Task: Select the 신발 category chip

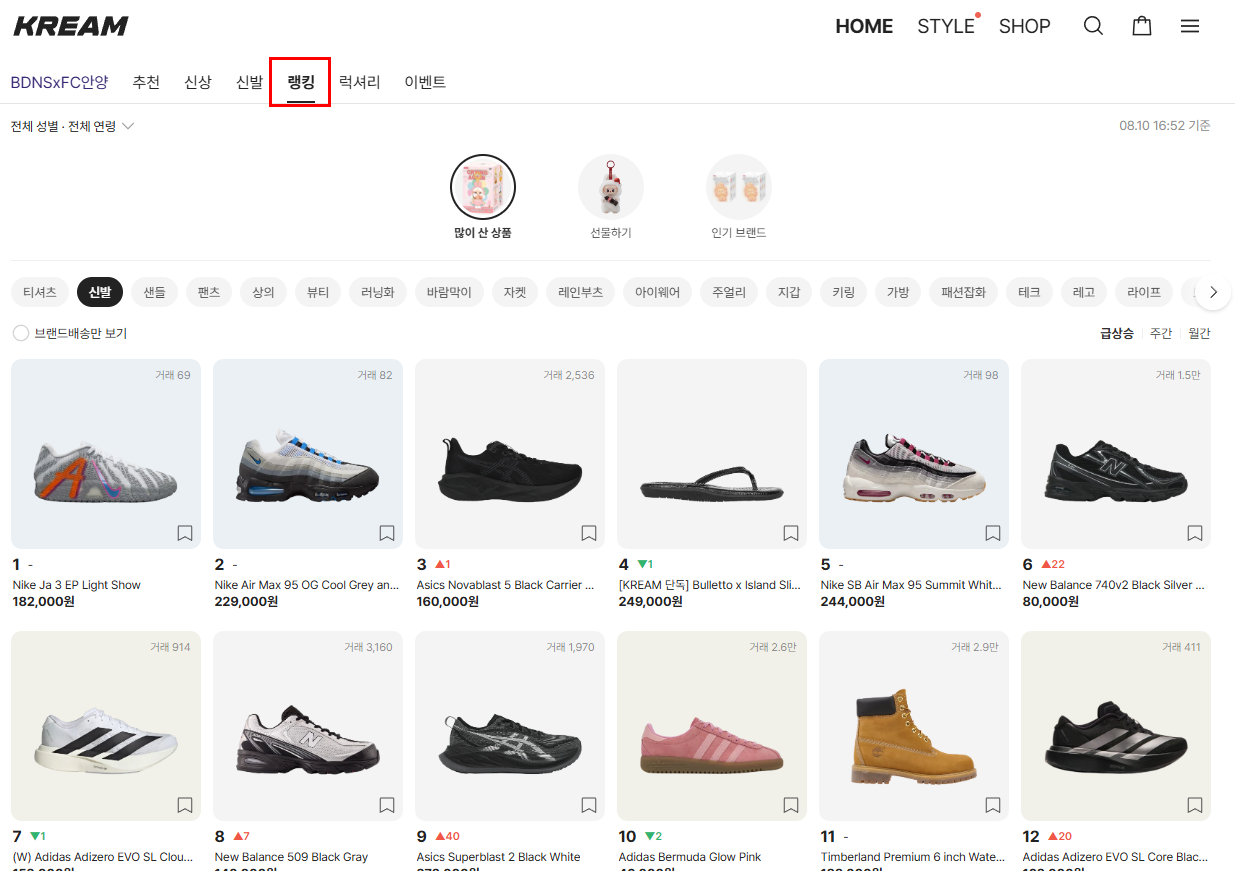Action: point(100,292)
